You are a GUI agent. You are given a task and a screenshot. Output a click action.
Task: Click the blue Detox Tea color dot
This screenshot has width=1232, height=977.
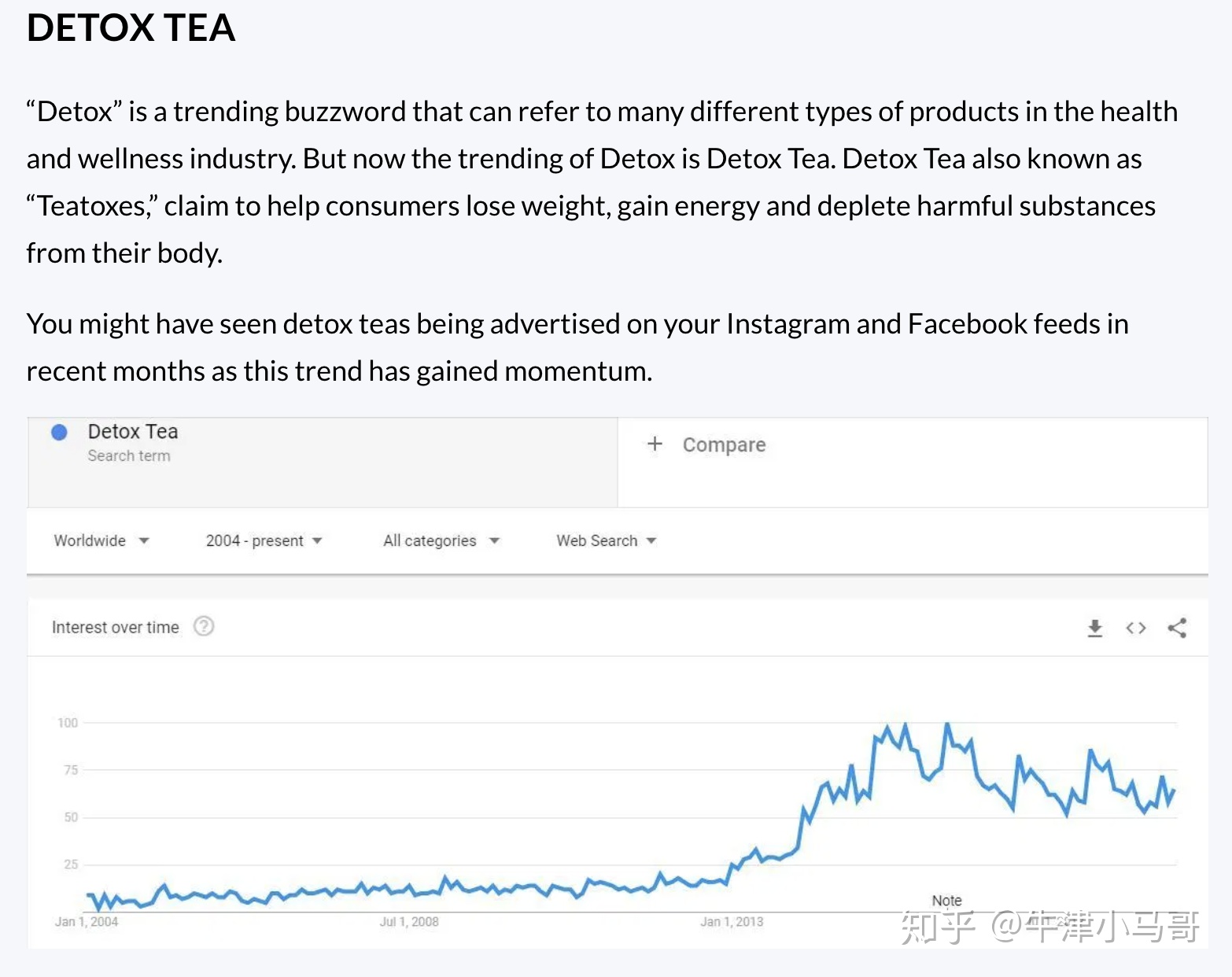(x=59, y=432)
